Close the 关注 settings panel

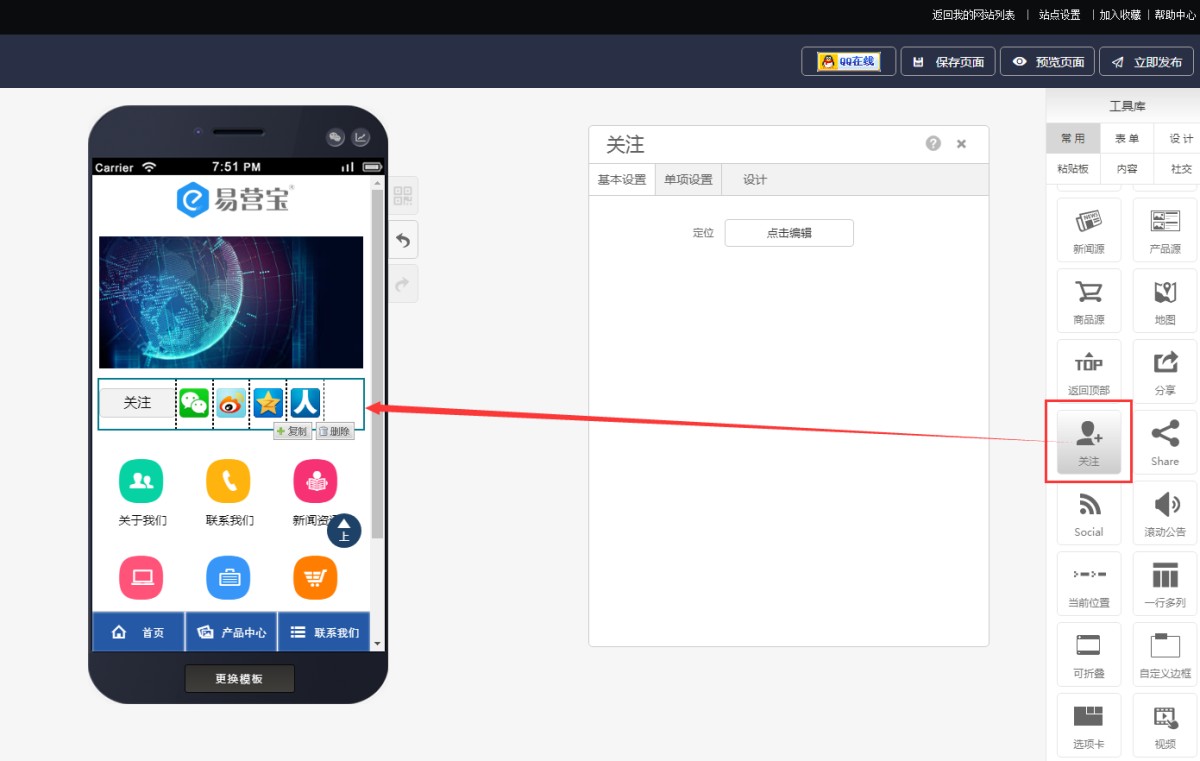pos(961,144)
